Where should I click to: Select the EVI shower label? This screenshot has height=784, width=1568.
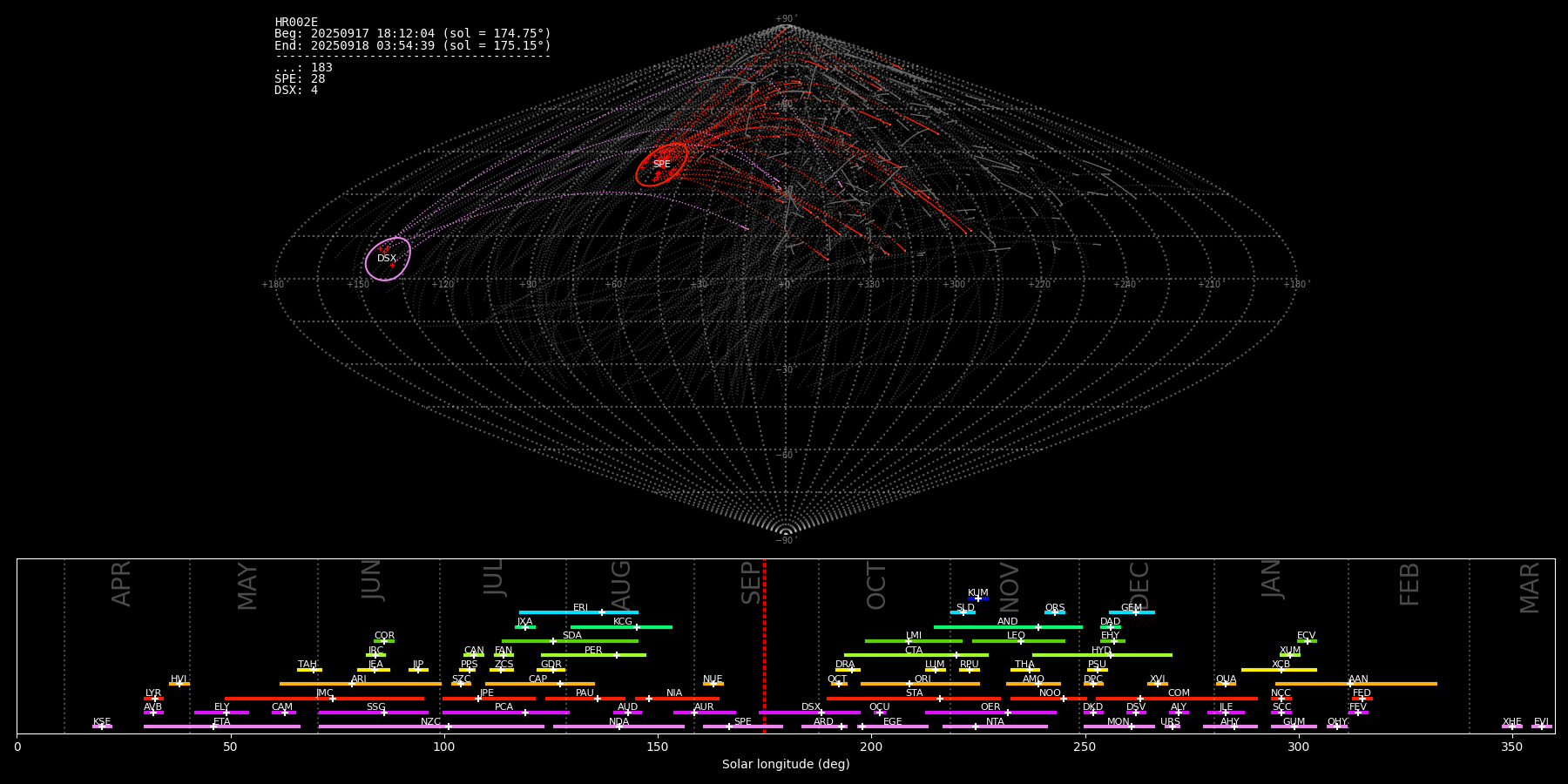(1541, 722)
